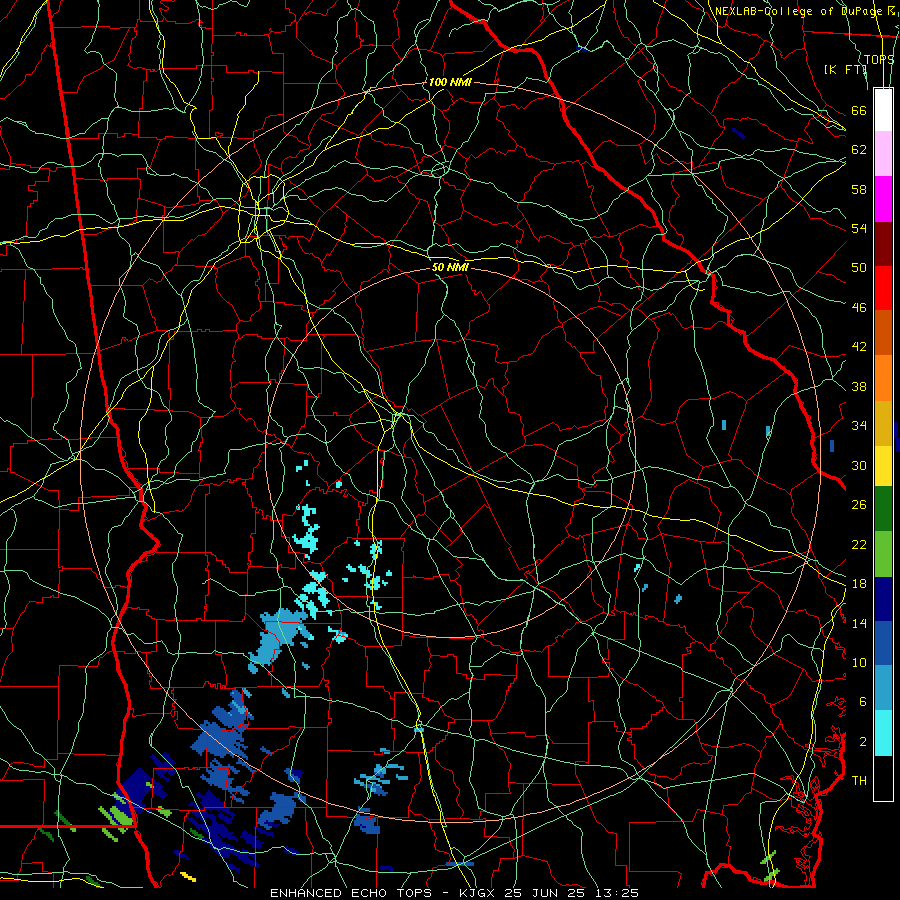
Task: Click the "62" legend value
Action: [859, 150]
